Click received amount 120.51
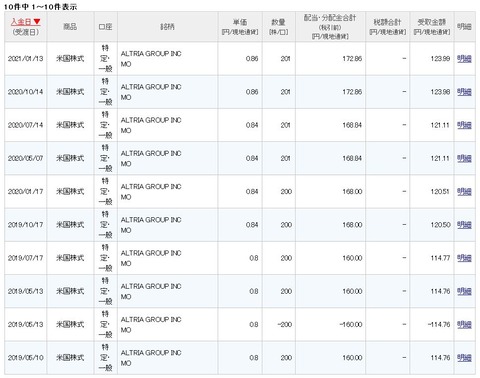 pos(440,192)
